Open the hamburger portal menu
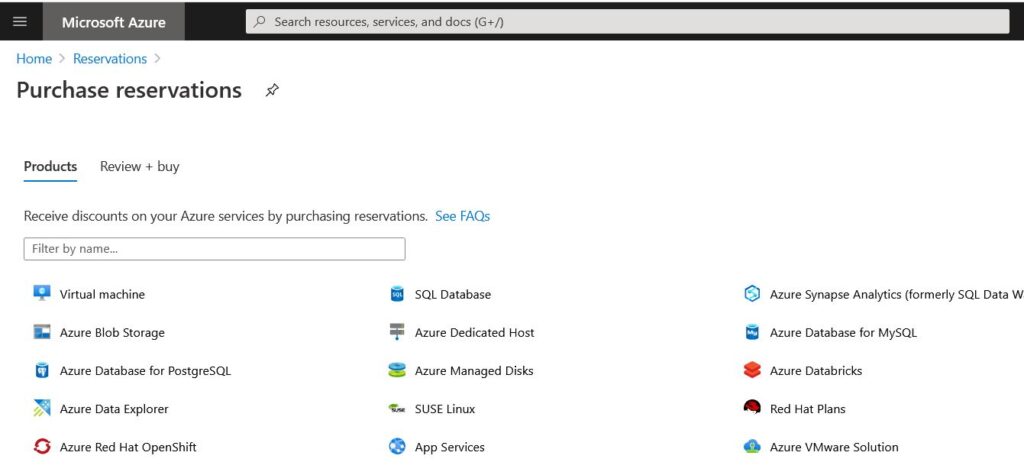 pyautogui.click(x=20, y=22)
